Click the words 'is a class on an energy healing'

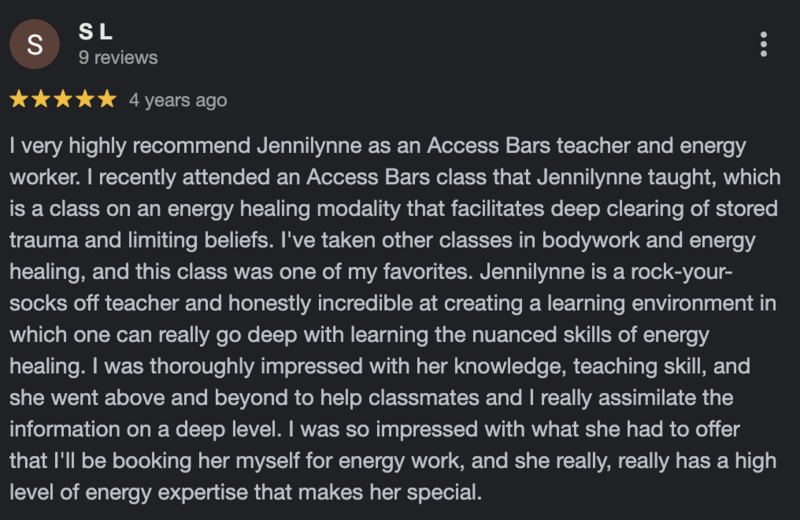pos(160,209)
